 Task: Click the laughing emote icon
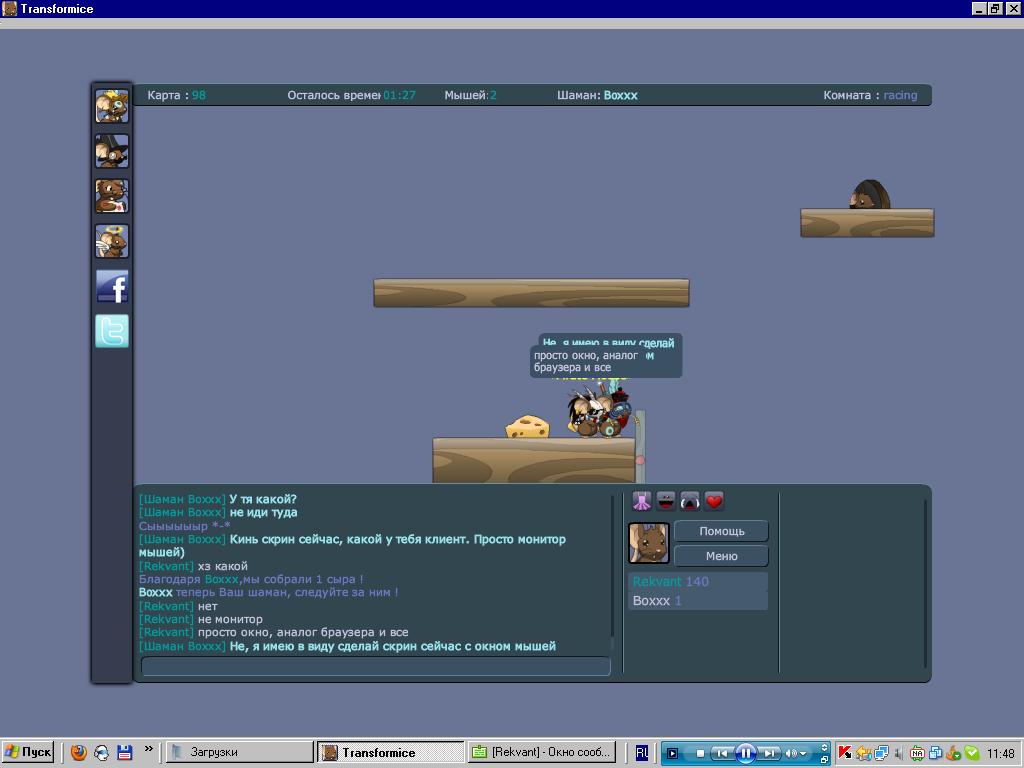[x=665, y=501]
